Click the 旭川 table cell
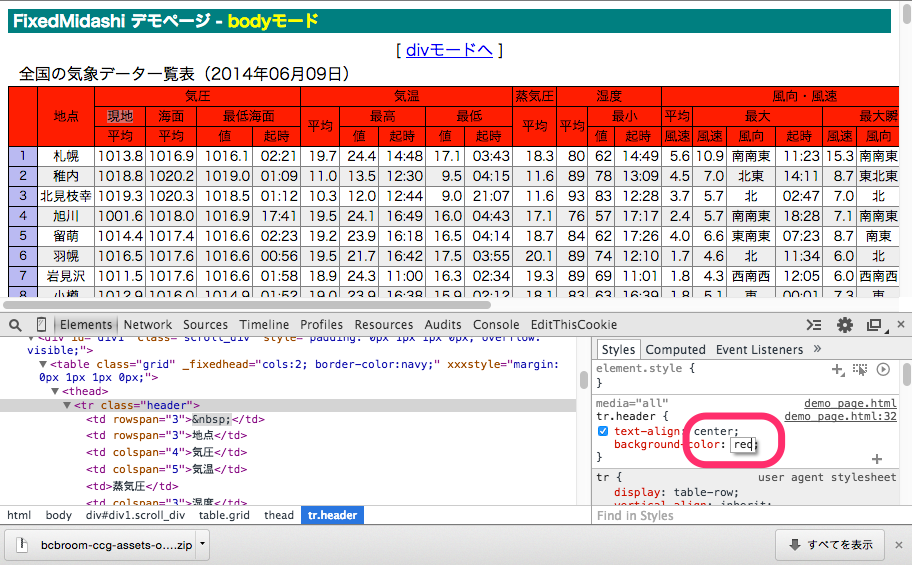Viewport: 912px width, 565px height. coord(66,216)
